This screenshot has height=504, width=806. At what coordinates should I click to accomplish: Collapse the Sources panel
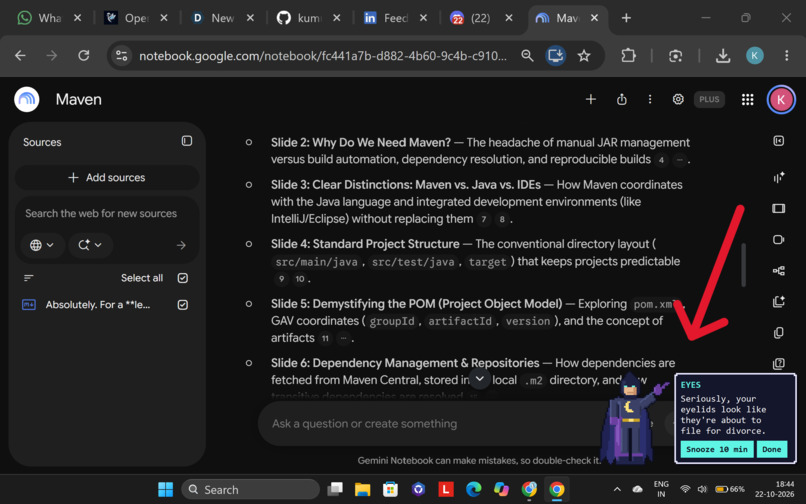tap(187, 141)
